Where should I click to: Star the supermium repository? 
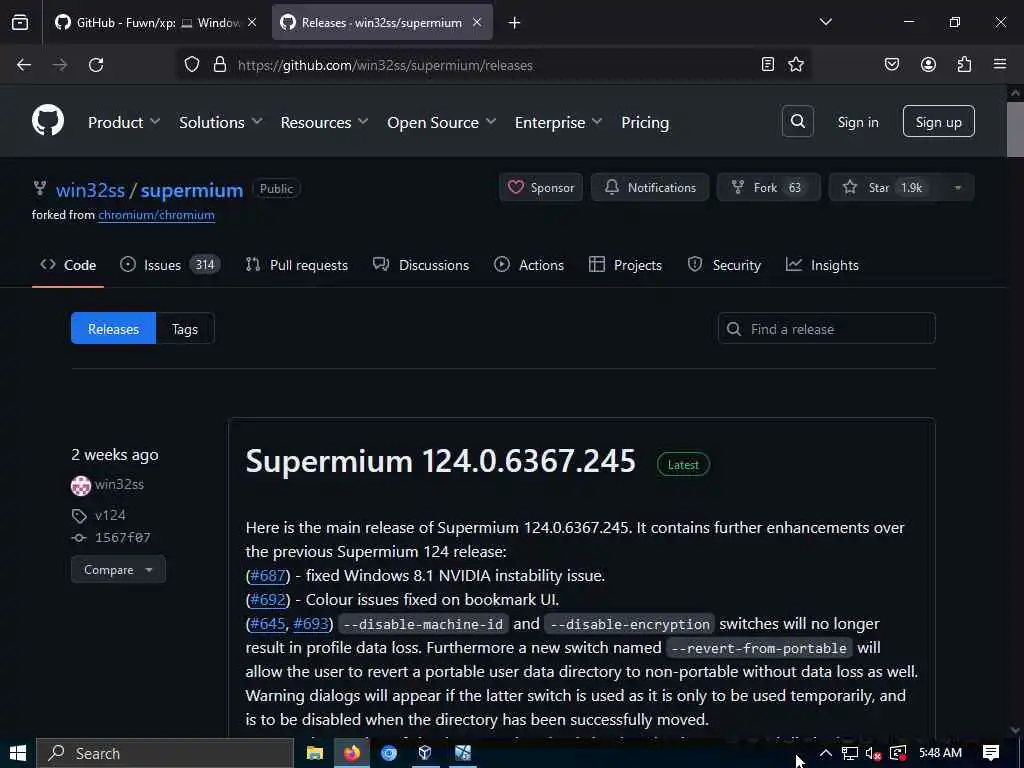pos(885,187)
